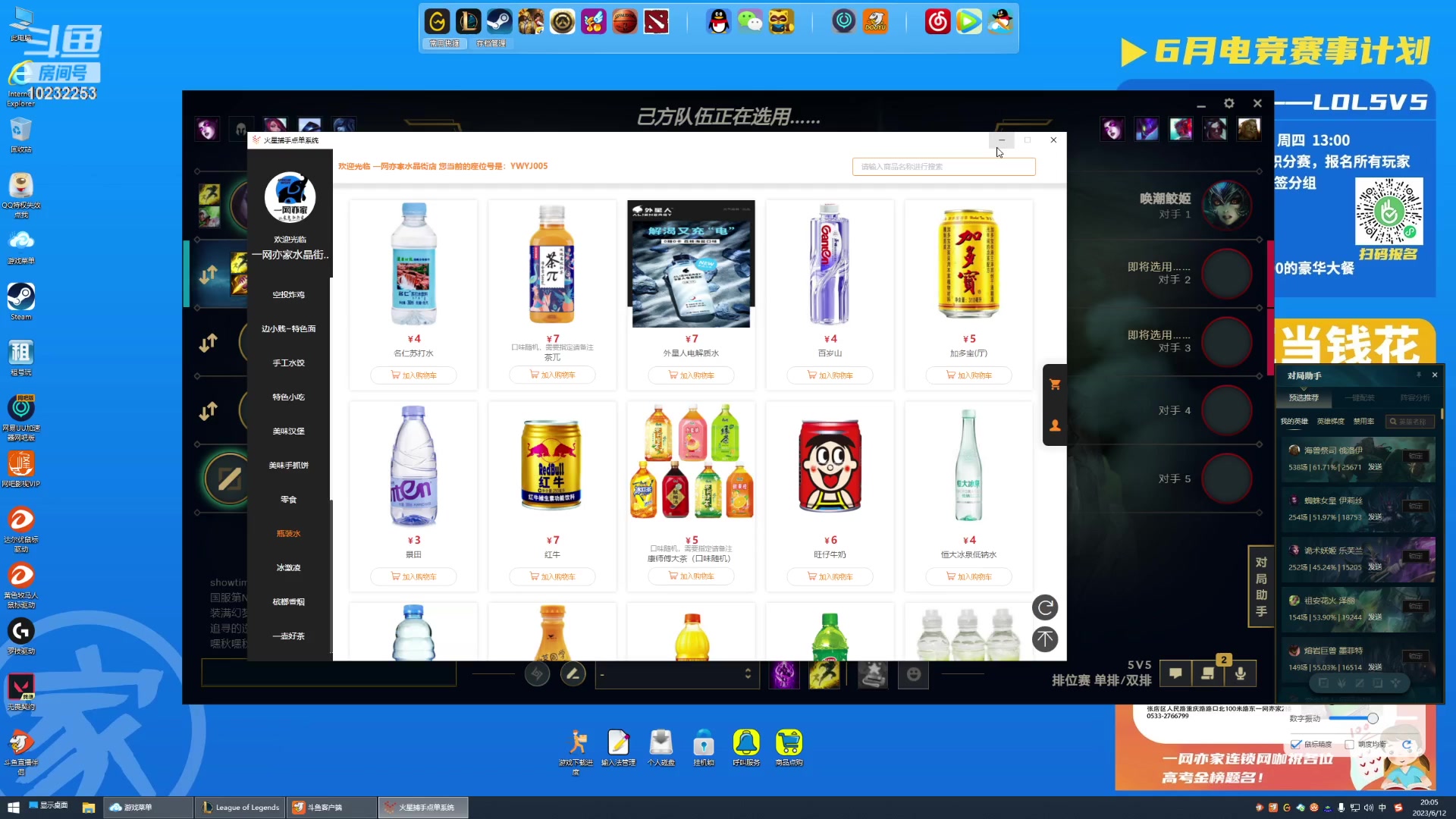
Task: Lock in 海兽祭司 俄洛伊 in 对局助手
Action: (1416, 457)
